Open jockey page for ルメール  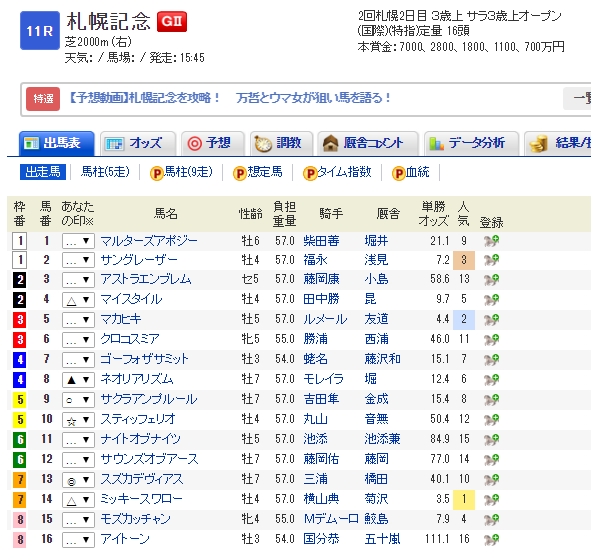(x=325, y=319)
